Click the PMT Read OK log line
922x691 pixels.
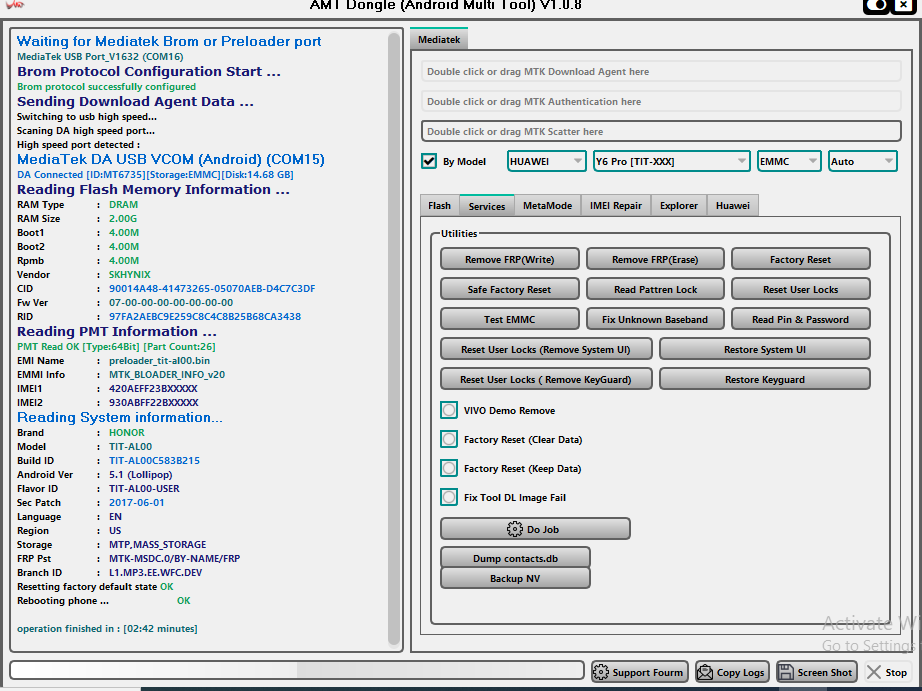[x=116, y=346]
